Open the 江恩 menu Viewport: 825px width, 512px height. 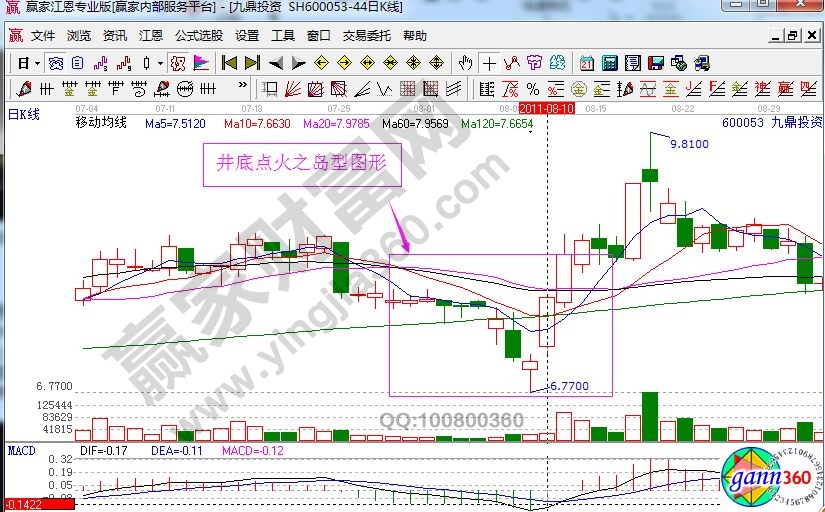click(x=150, y=36)
